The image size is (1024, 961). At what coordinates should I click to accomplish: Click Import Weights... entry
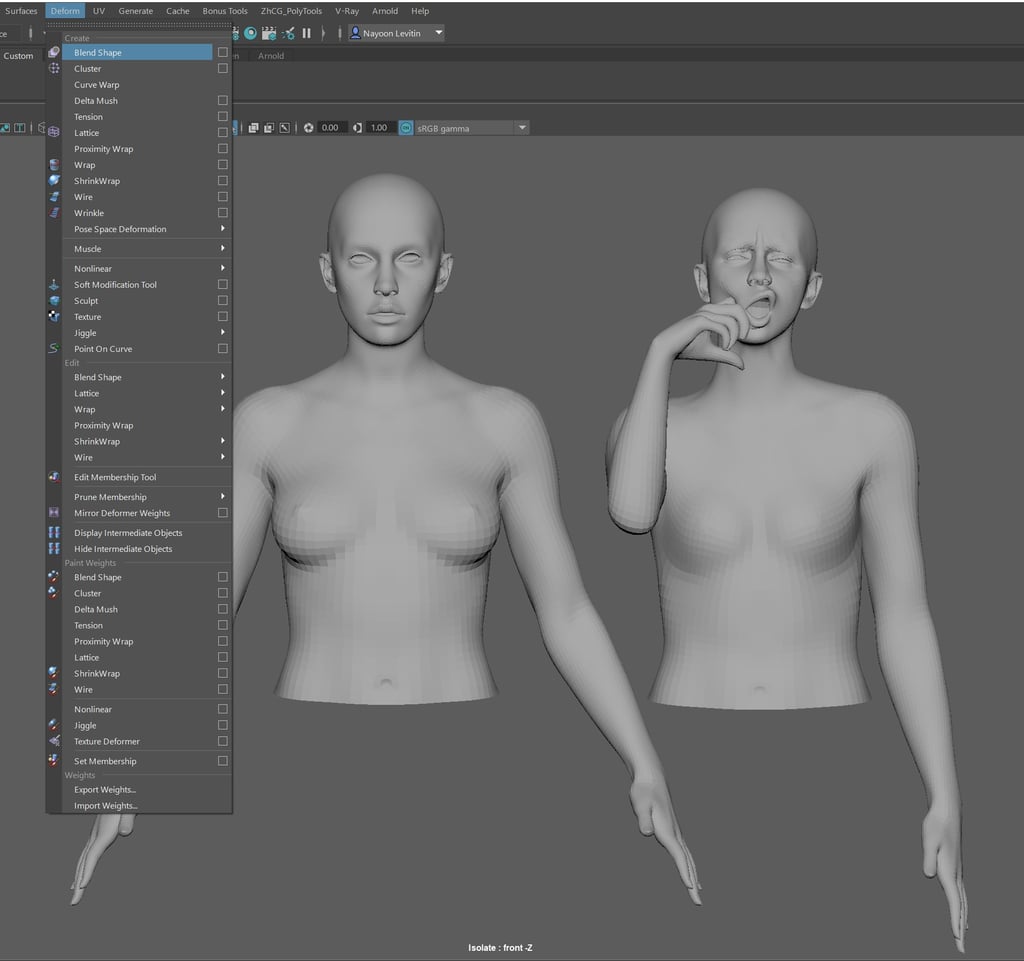tap(106, 806)
